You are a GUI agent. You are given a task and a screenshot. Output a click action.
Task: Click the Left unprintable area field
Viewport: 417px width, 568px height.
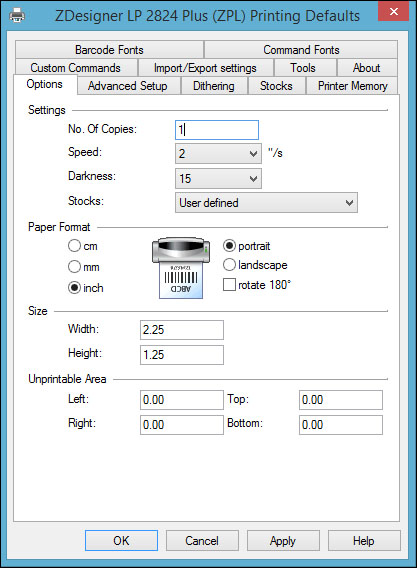(182, 400)
